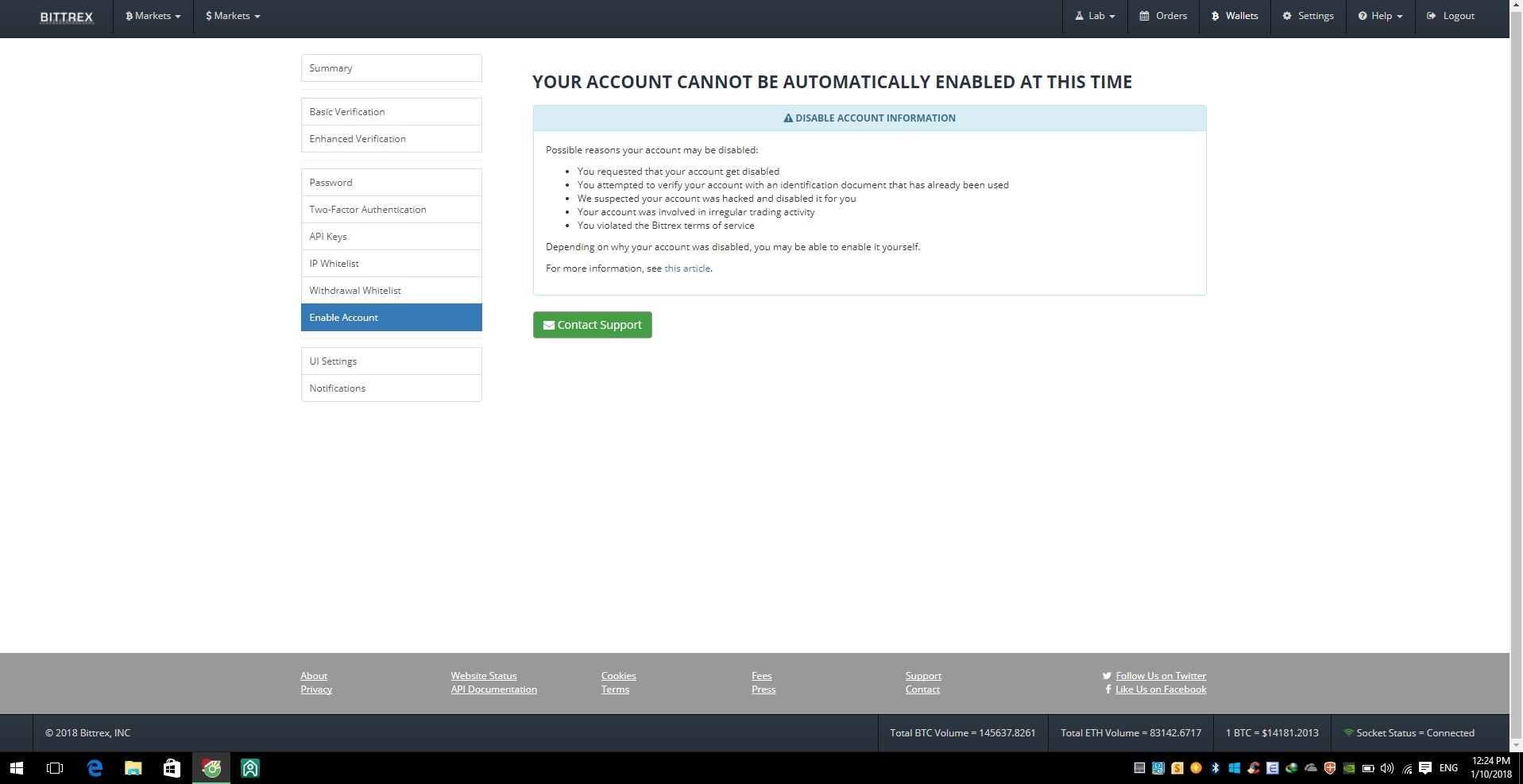
Task: Select the Enable Account sidebar item
Action: point(392,318)
